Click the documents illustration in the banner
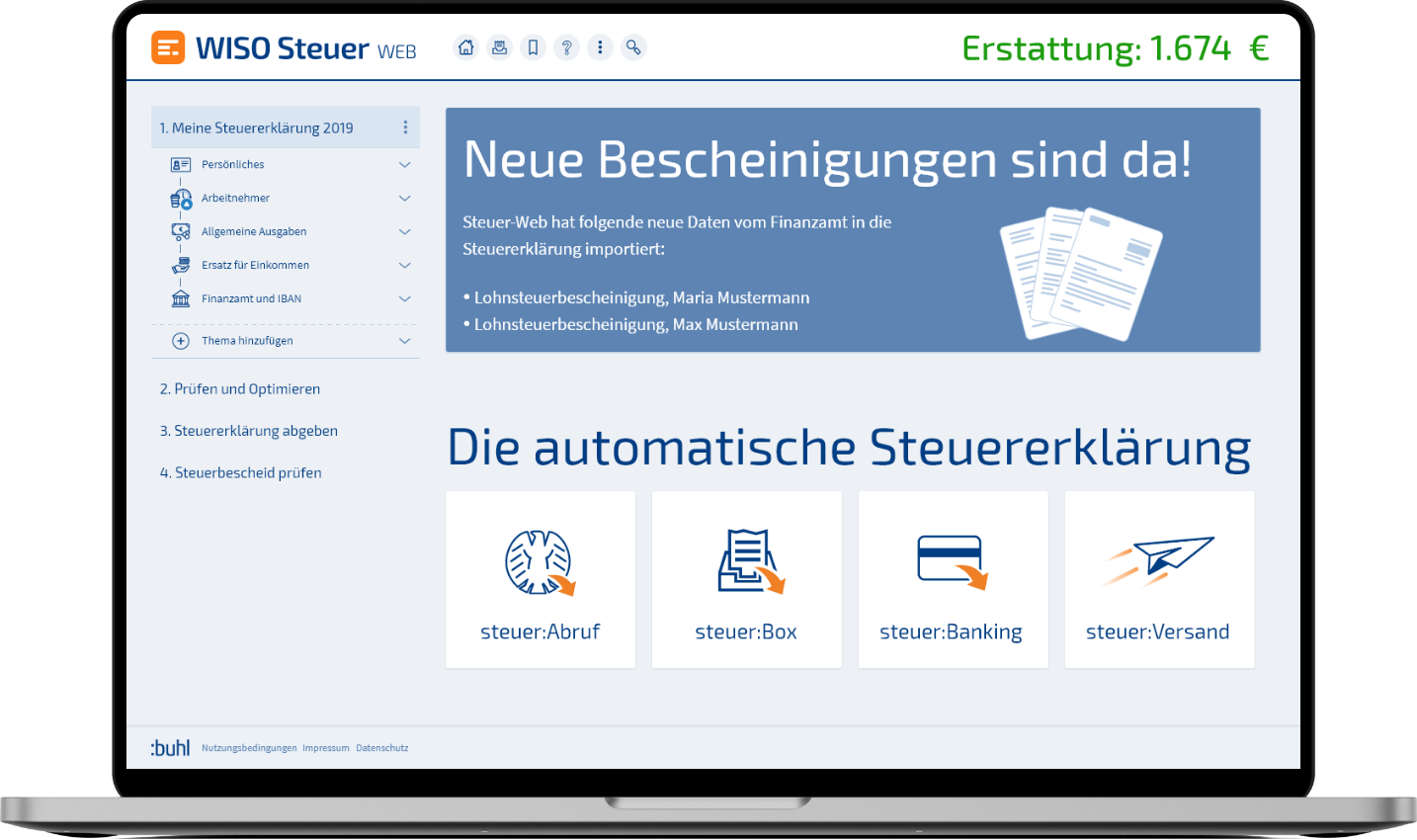 coord(1081,274)
